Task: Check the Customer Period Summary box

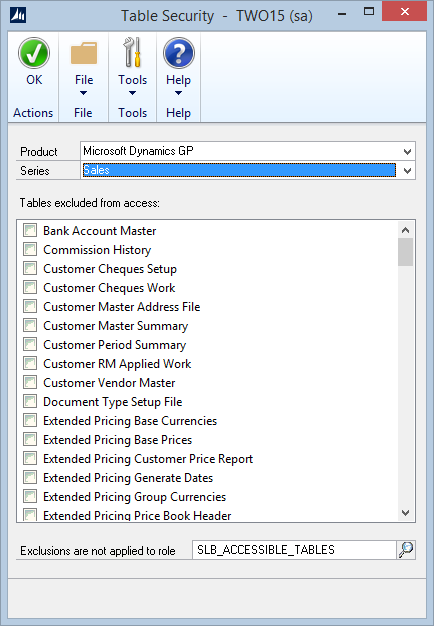Action: [x=30, y=344]
